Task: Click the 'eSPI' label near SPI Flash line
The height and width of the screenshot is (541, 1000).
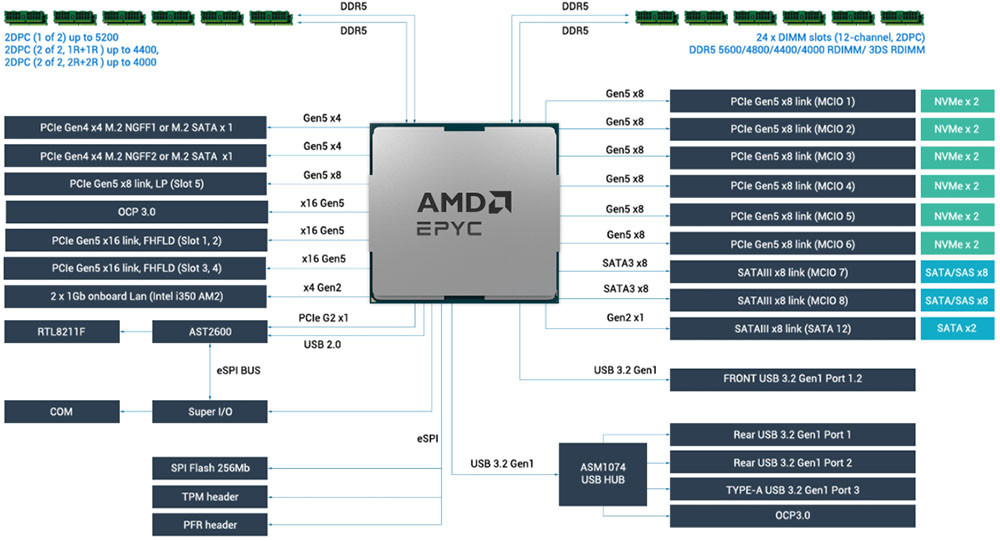Action: click(x=428, y=439)
